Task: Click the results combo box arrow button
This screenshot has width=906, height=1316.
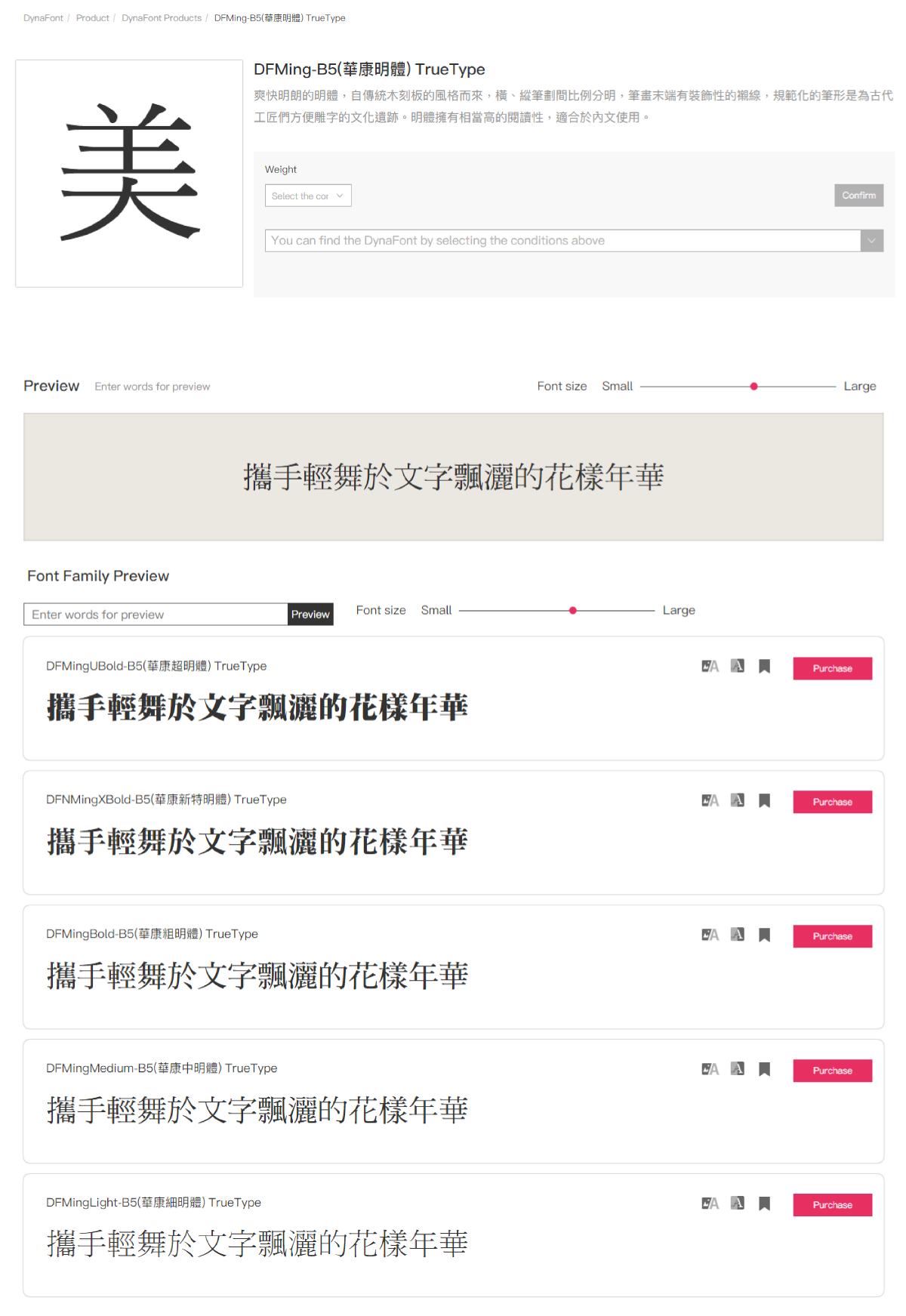Action: [872, 241]
